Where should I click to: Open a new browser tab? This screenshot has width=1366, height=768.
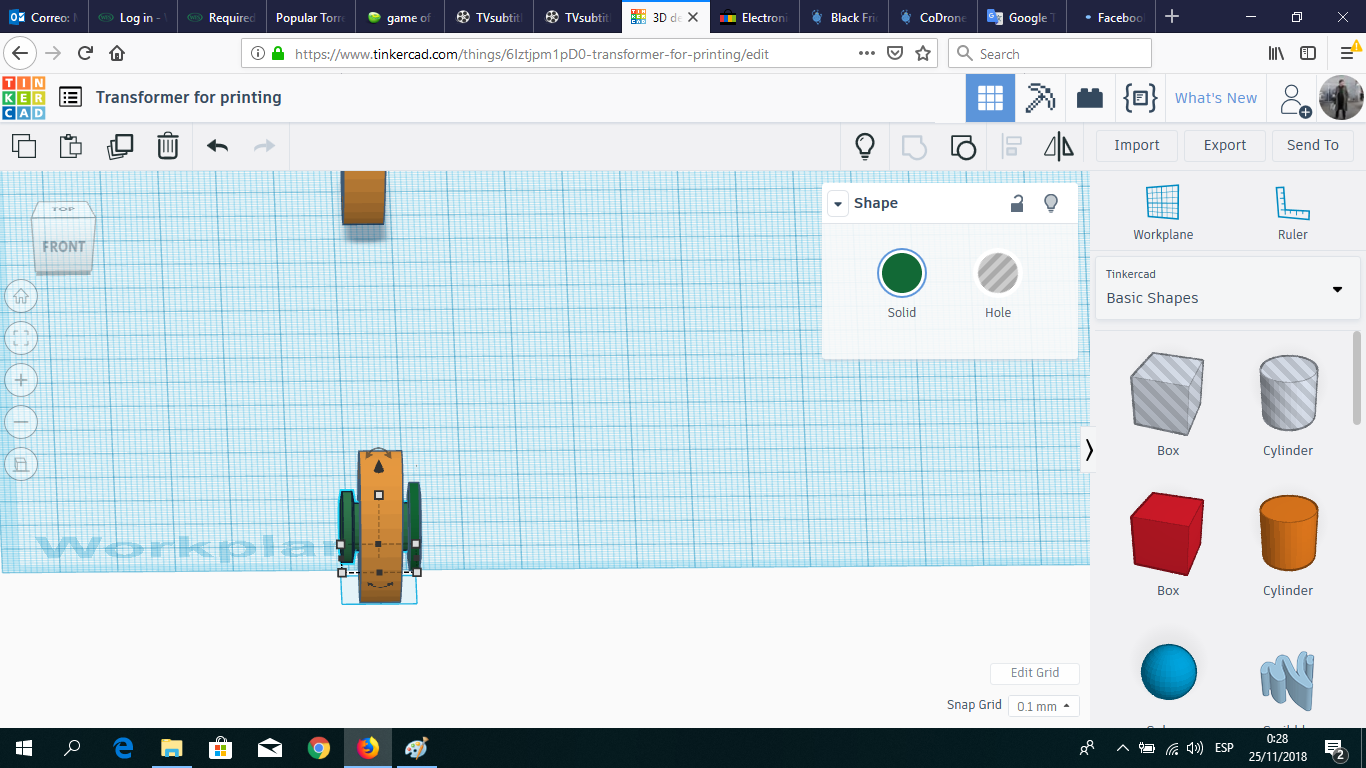point(1172,17)
